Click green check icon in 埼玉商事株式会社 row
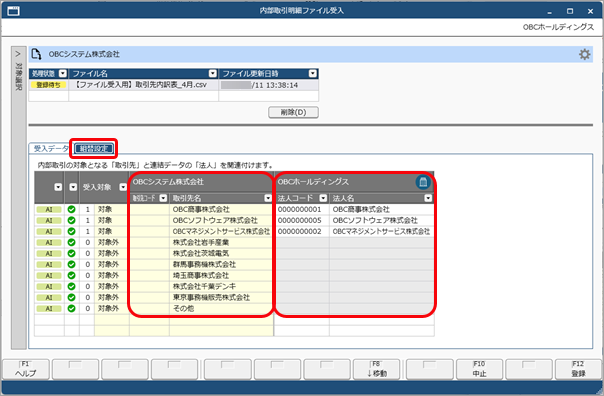 pyautogui.click(x=71, y=275)
